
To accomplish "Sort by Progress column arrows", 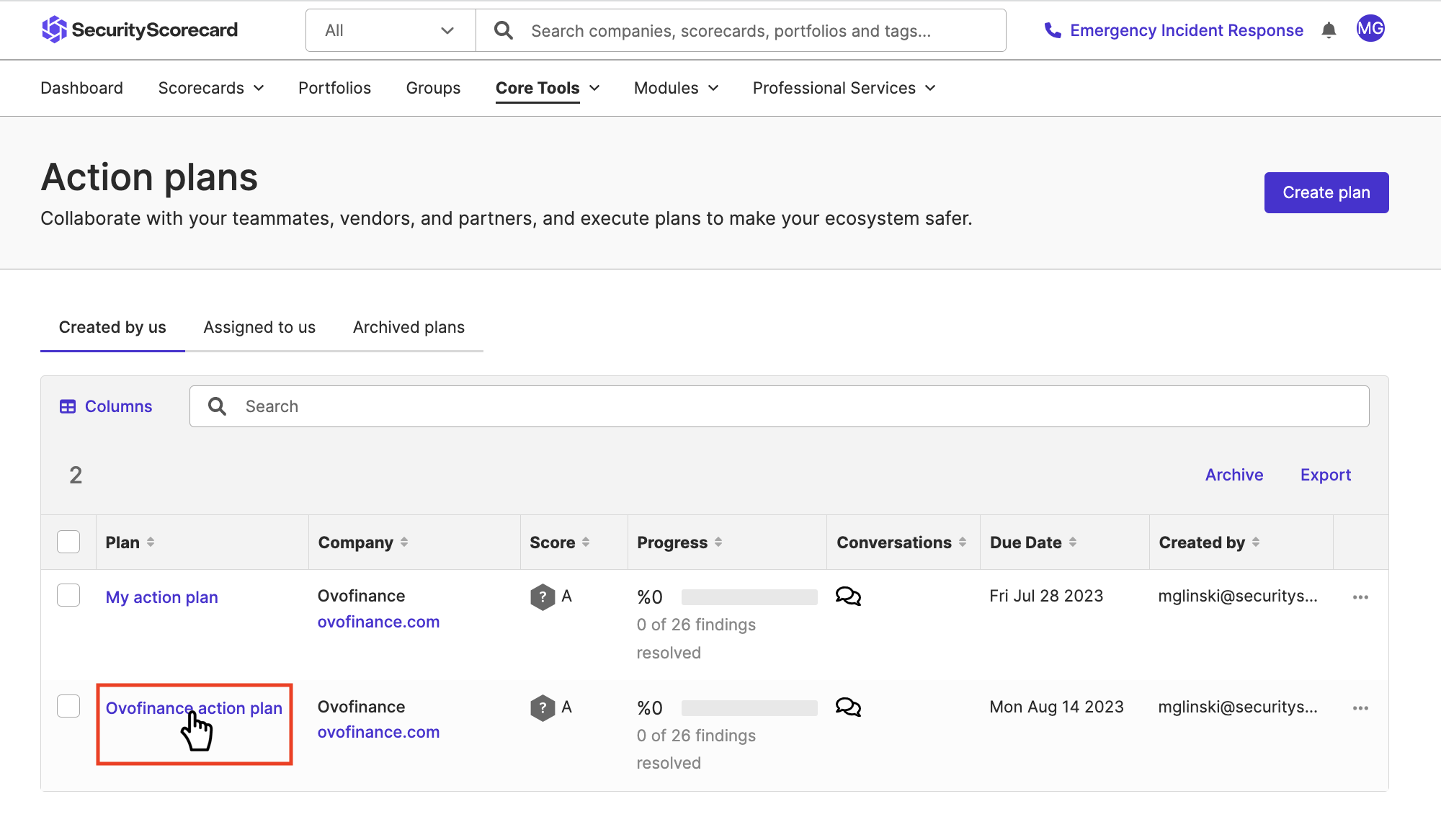I will click(x=718, y=542).
